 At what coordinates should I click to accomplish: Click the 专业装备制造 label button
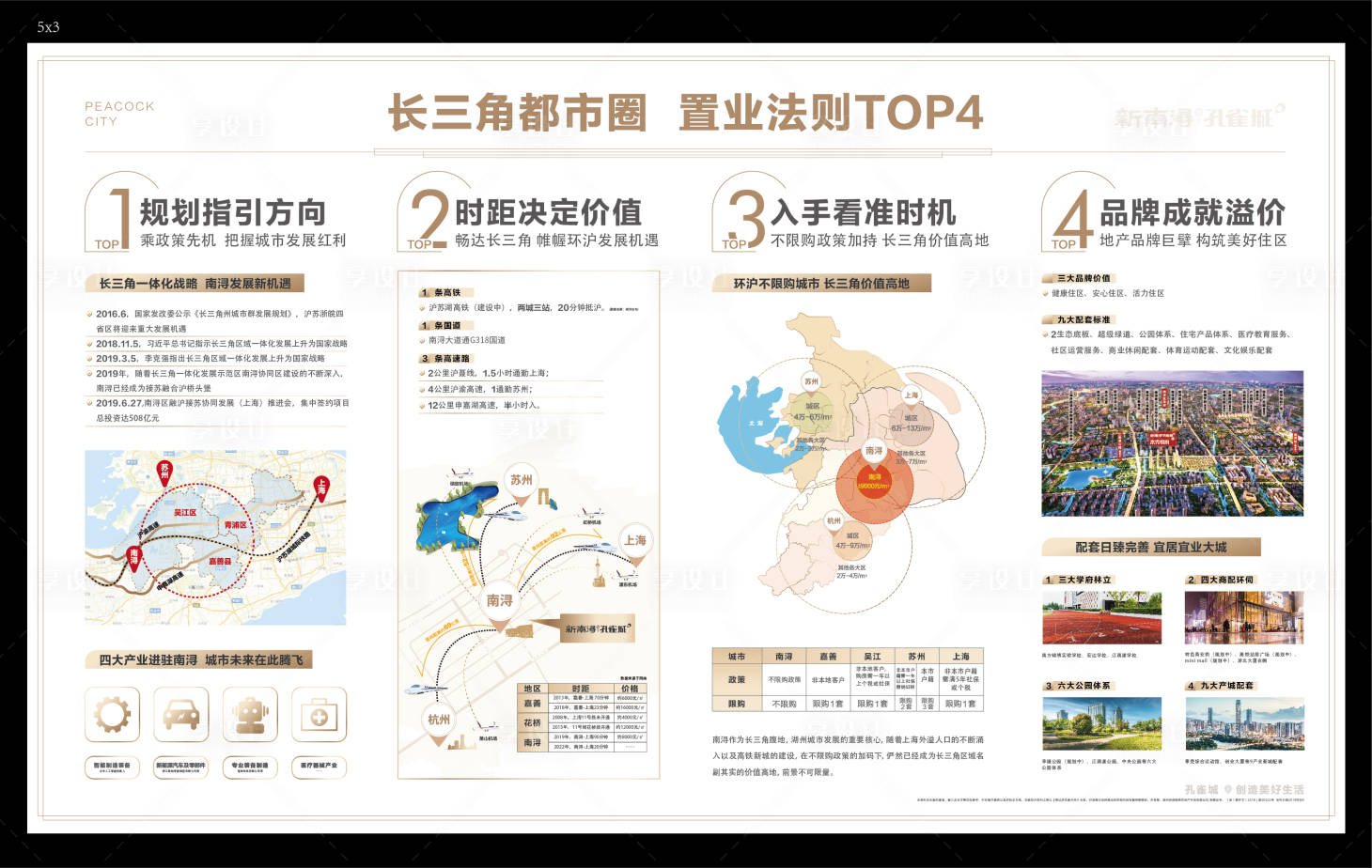click(250, 767)
